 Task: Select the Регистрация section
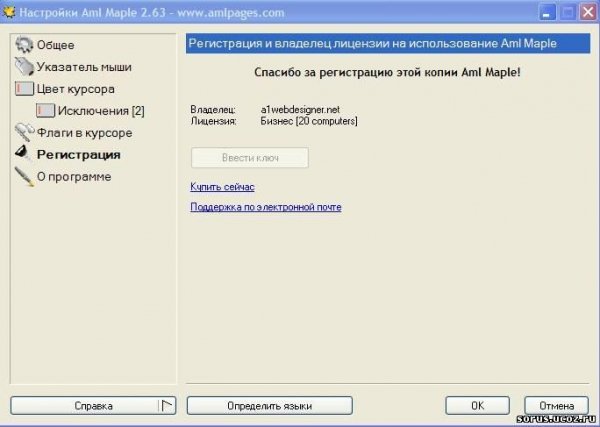[78, 155]
